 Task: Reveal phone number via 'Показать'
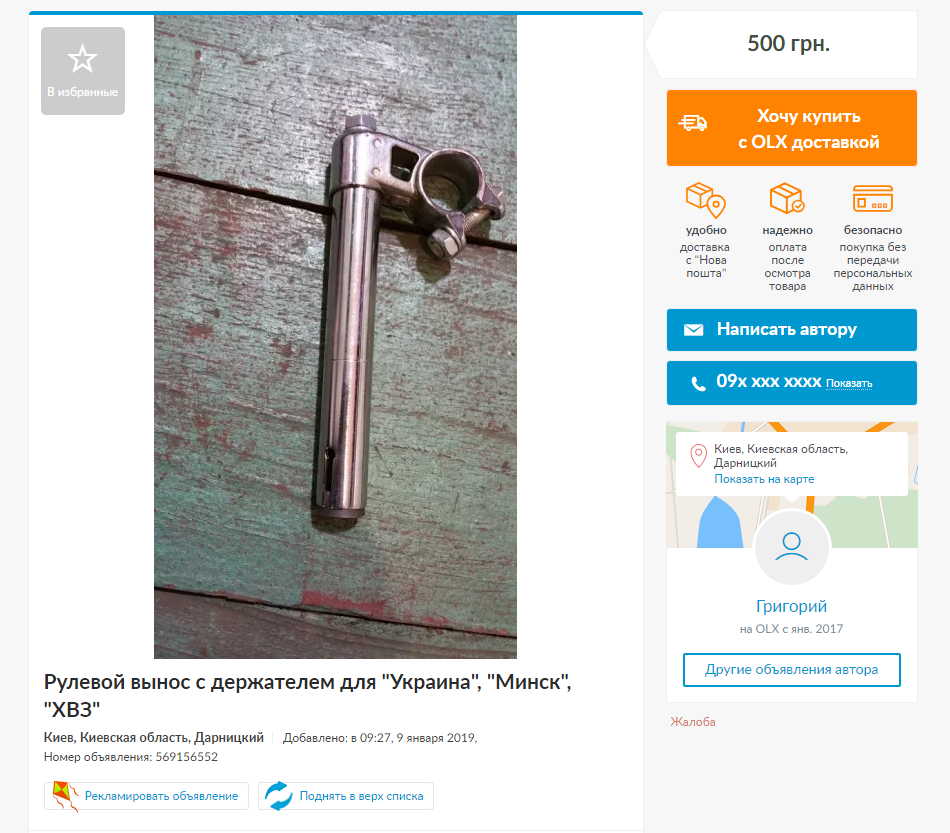[849, 383]
